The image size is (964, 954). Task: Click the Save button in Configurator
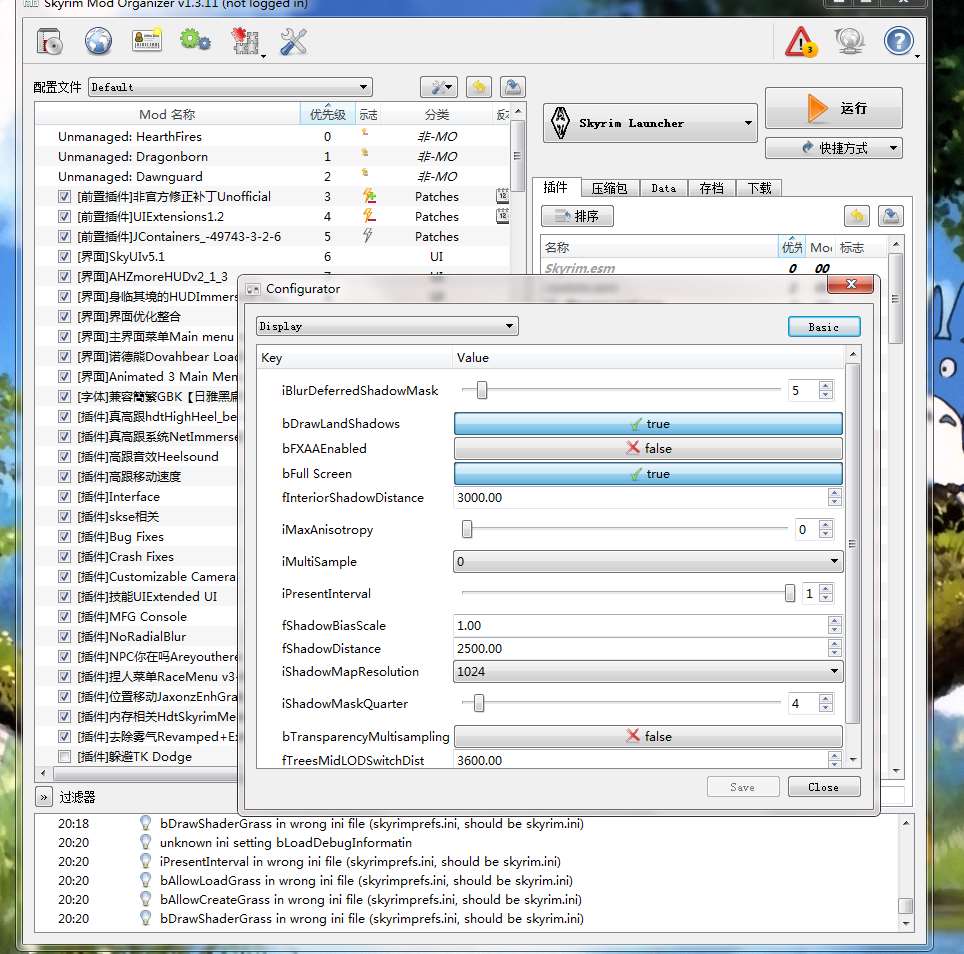click(x=743, y=787)
